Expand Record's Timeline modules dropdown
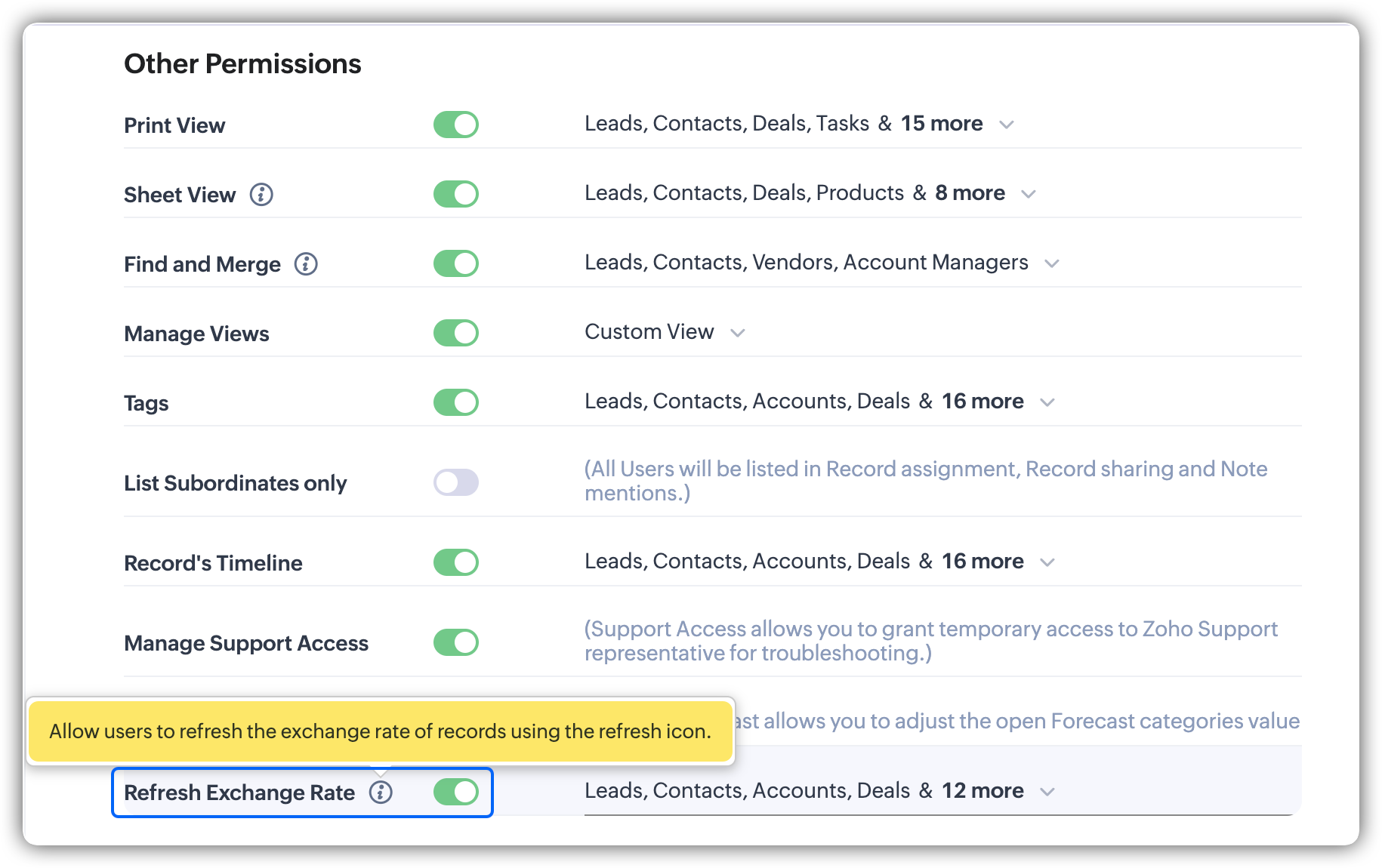 tap(1047, 562)
